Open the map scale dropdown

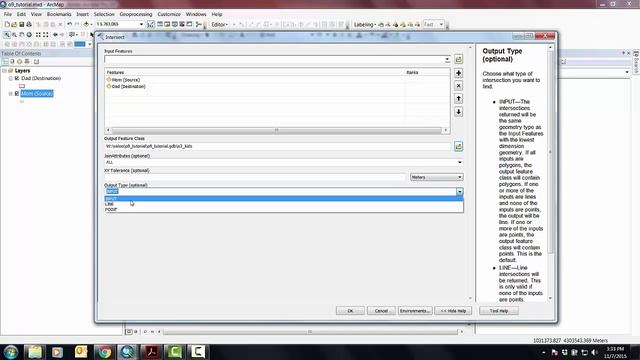(142, 24)
